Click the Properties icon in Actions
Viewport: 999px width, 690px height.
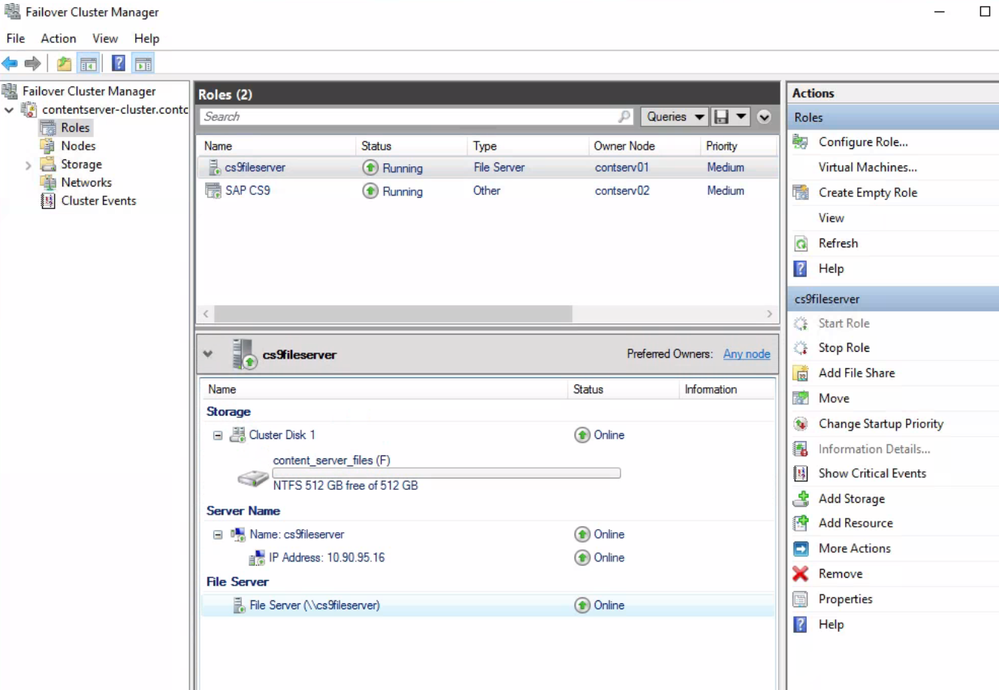point(800,599)
